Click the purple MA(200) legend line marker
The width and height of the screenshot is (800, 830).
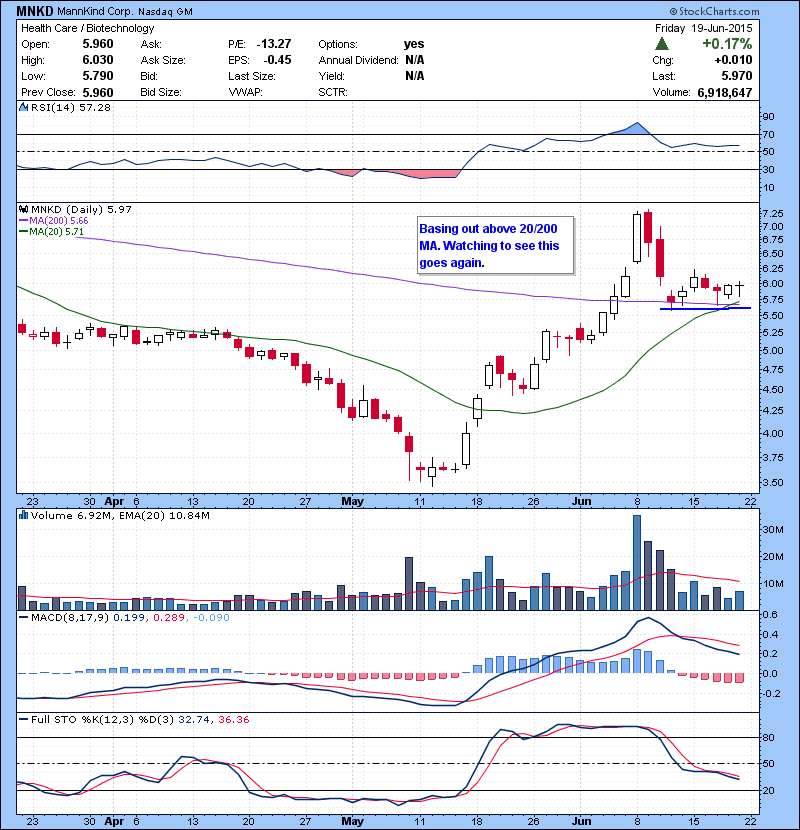23,221
